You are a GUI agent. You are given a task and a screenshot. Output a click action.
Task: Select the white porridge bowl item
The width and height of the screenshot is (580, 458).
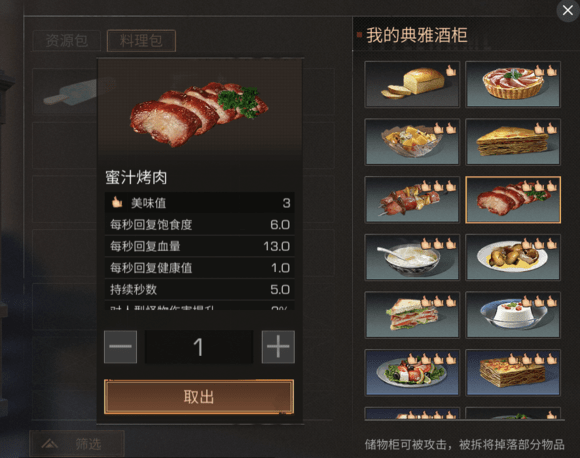coord(412,257)
